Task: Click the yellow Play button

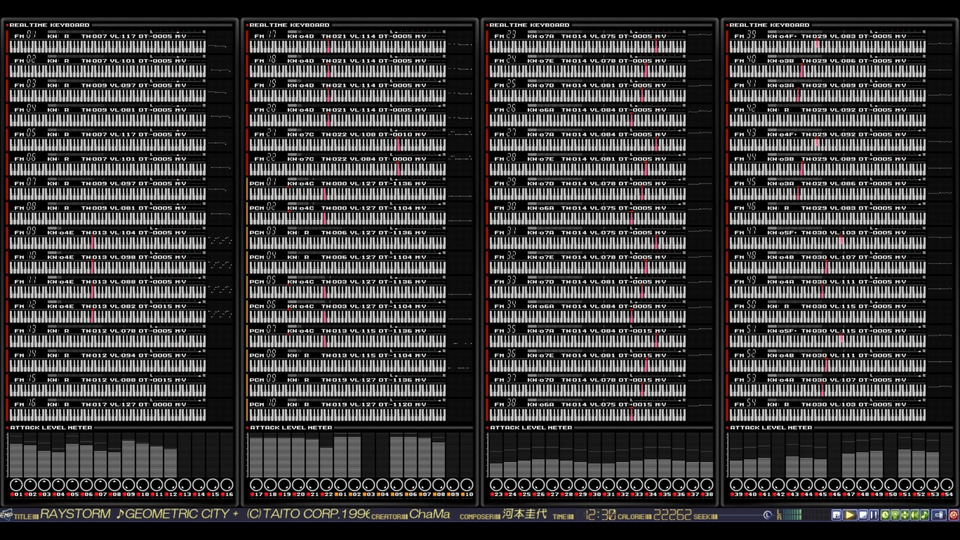Action: coord(850,516)
